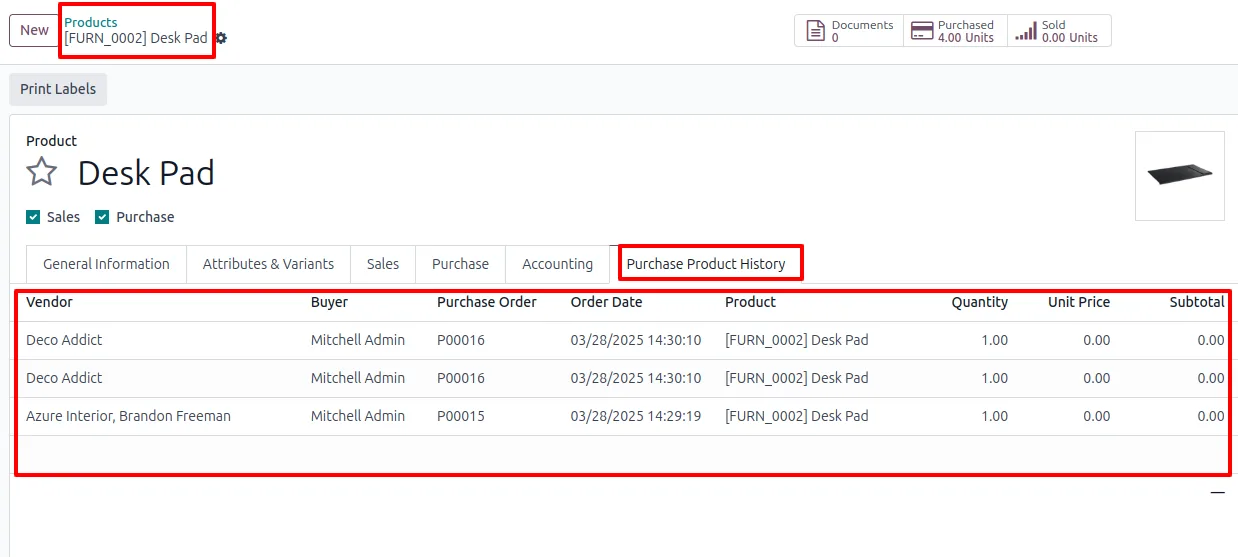Viewport: 1238px width, 557px height.
Task: Go back to Products breadcrumb
Action: [91, 22]
